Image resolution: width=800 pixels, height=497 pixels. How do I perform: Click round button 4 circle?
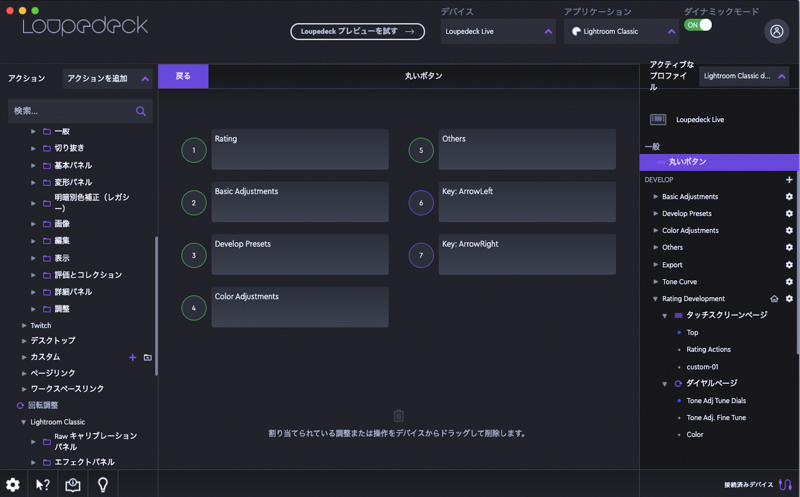pyautogui.click(x=194, y=308)
